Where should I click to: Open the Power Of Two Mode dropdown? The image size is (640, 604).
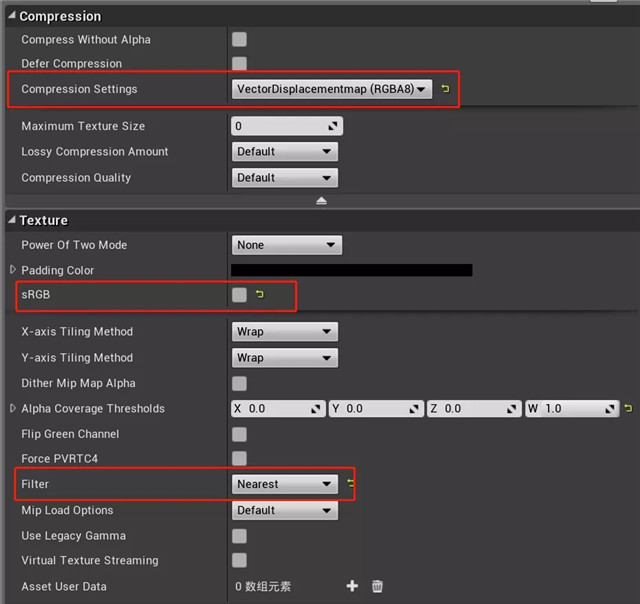click(286, 245)
